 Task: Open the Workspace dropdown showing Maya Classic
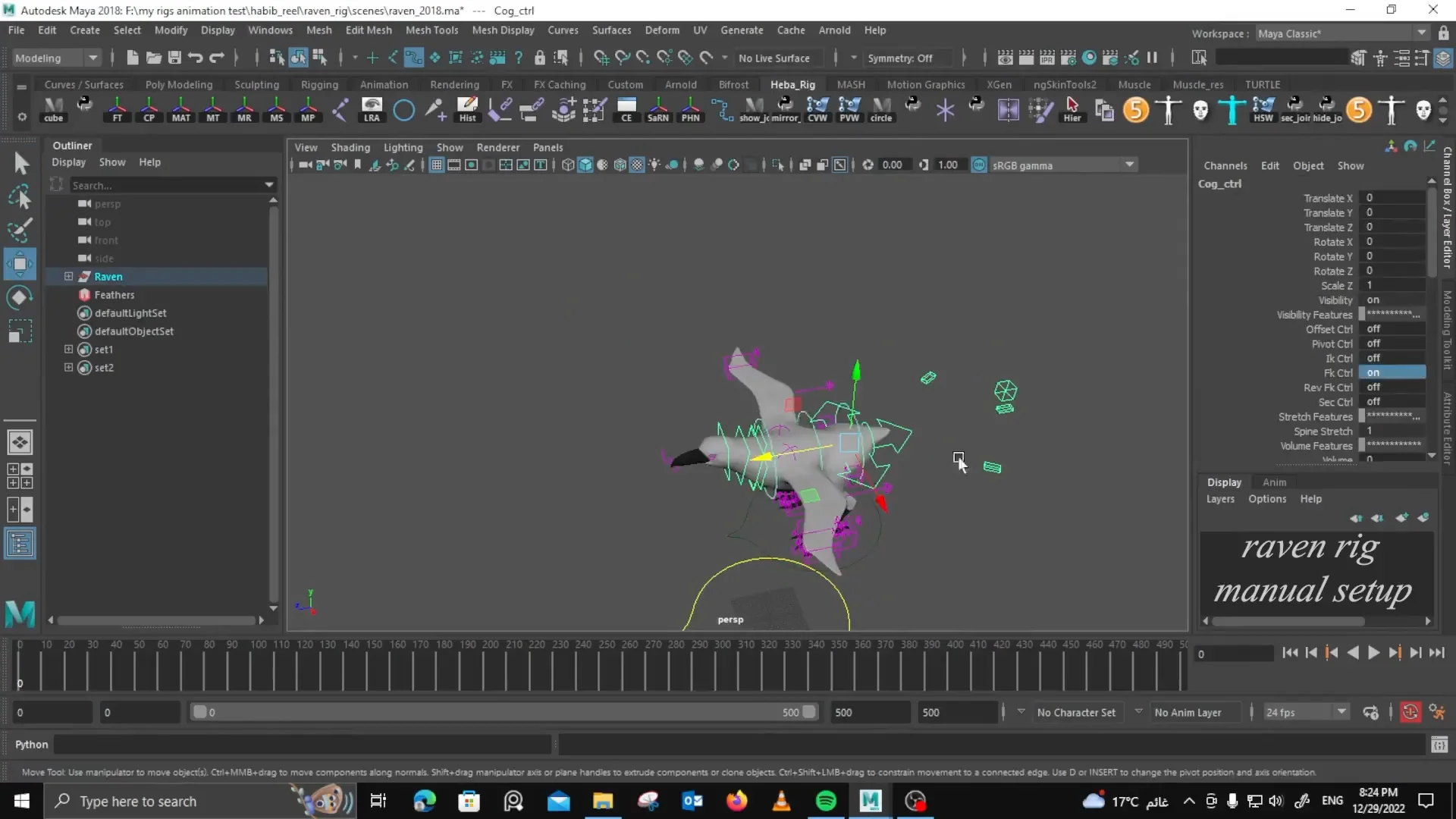[x=1422, y=33]
